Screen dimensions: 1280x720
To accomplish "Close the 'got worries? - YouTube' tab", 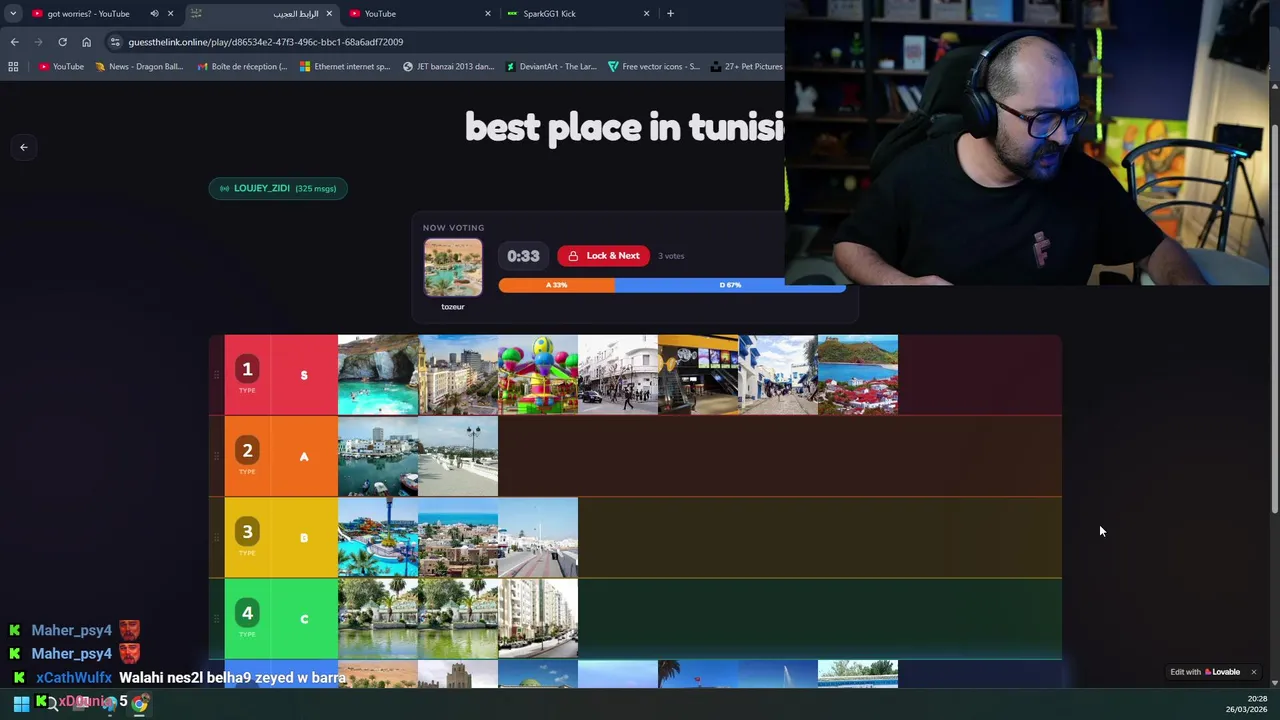I will [170, 14].
